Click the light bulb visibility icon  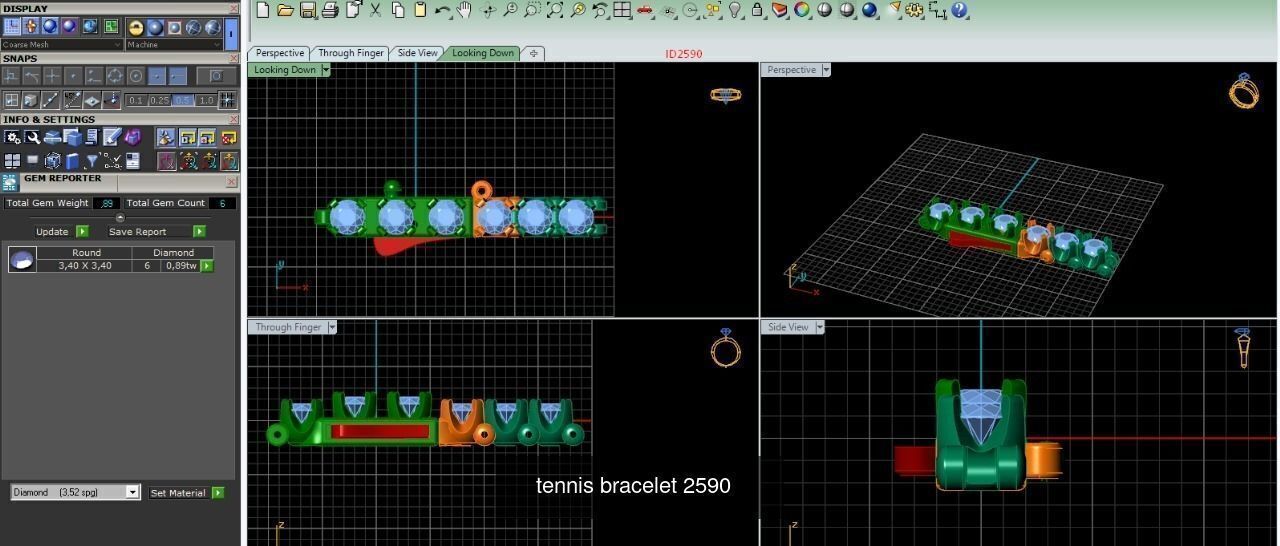(x=735, y=10)
